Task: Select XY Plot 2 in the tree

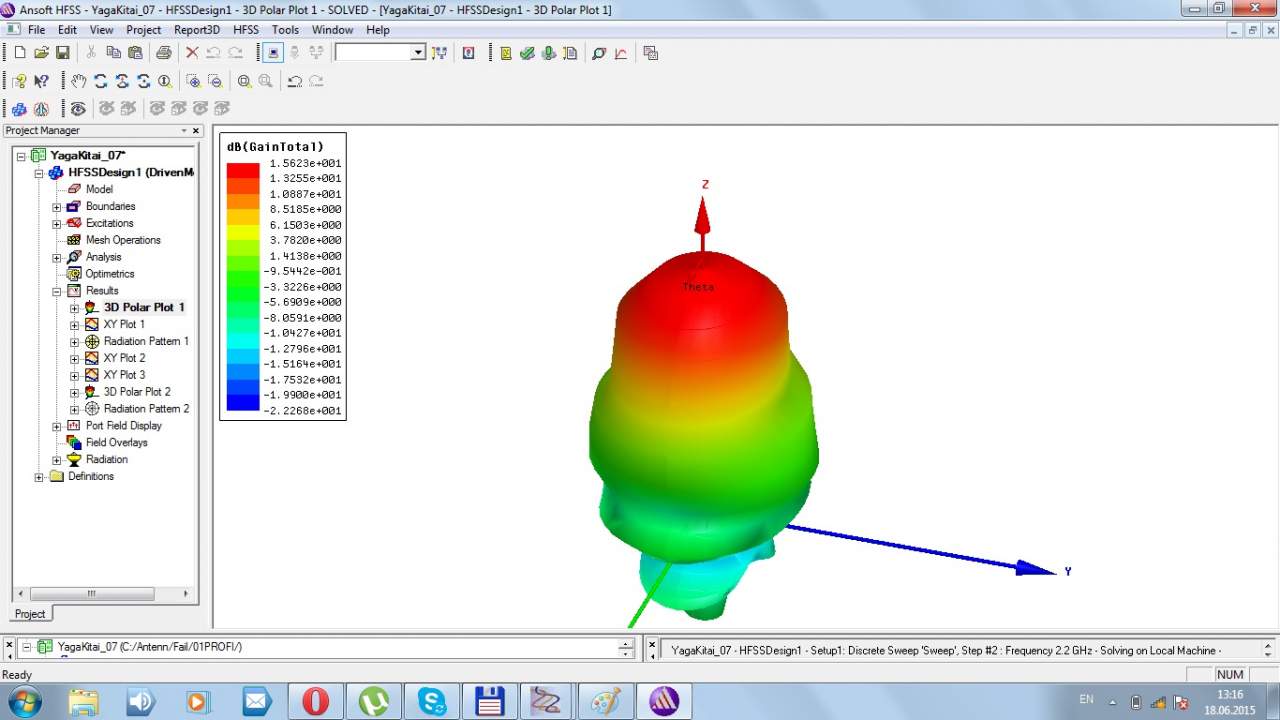Action: pos(124,358)
